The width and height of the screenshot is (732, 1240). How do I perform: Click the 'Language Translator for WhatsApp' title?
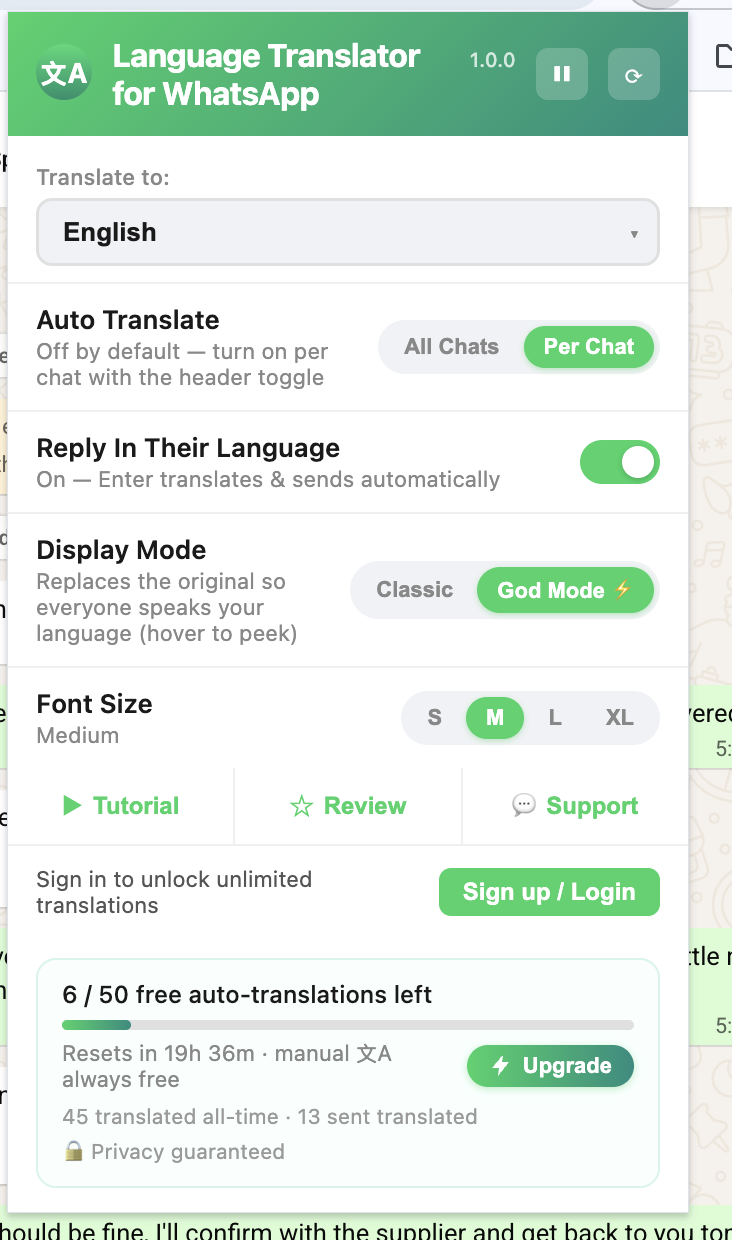click(266, 75)
